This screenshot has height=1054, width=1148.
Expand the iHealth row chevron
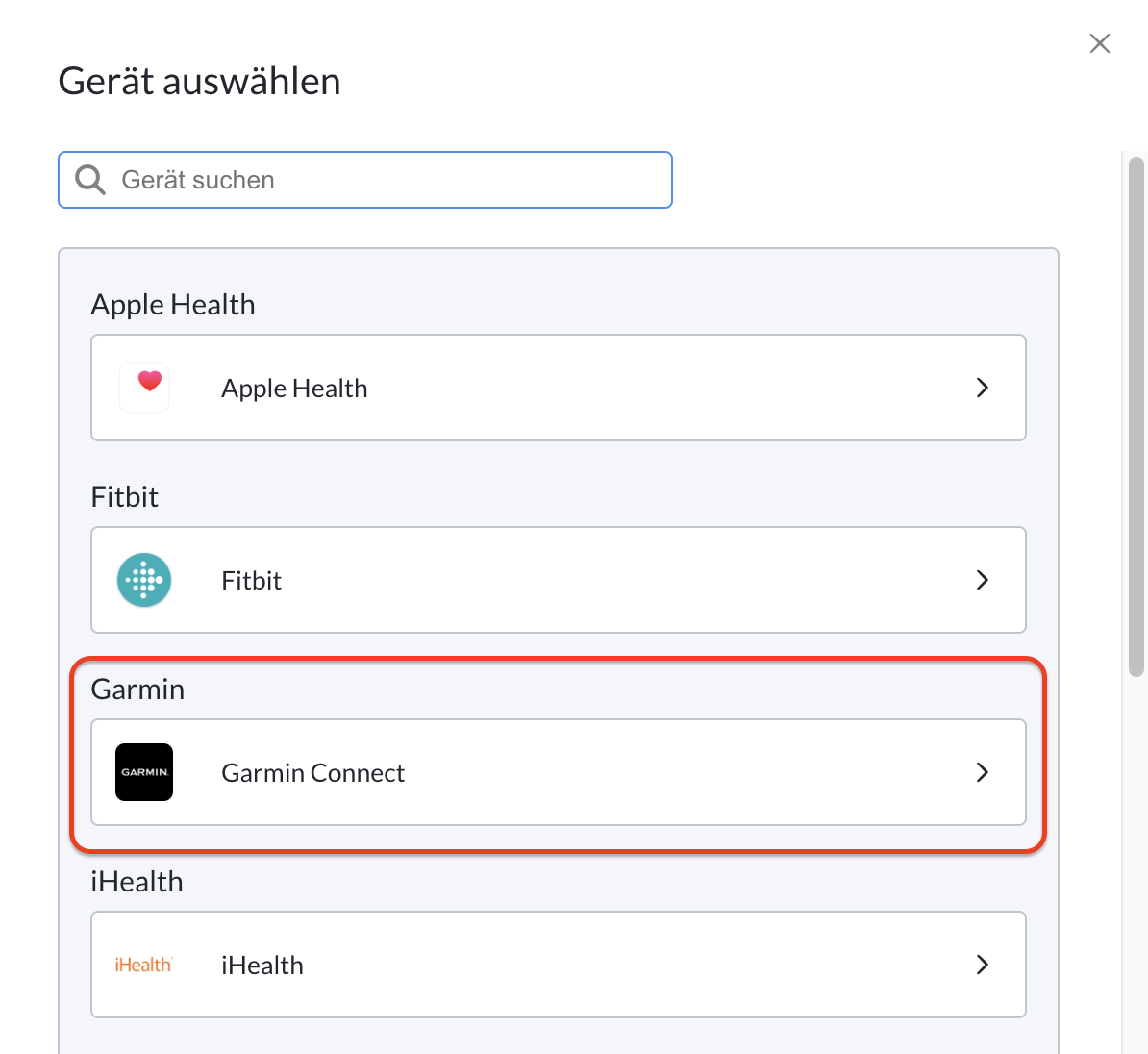click(x=983, y=965)
